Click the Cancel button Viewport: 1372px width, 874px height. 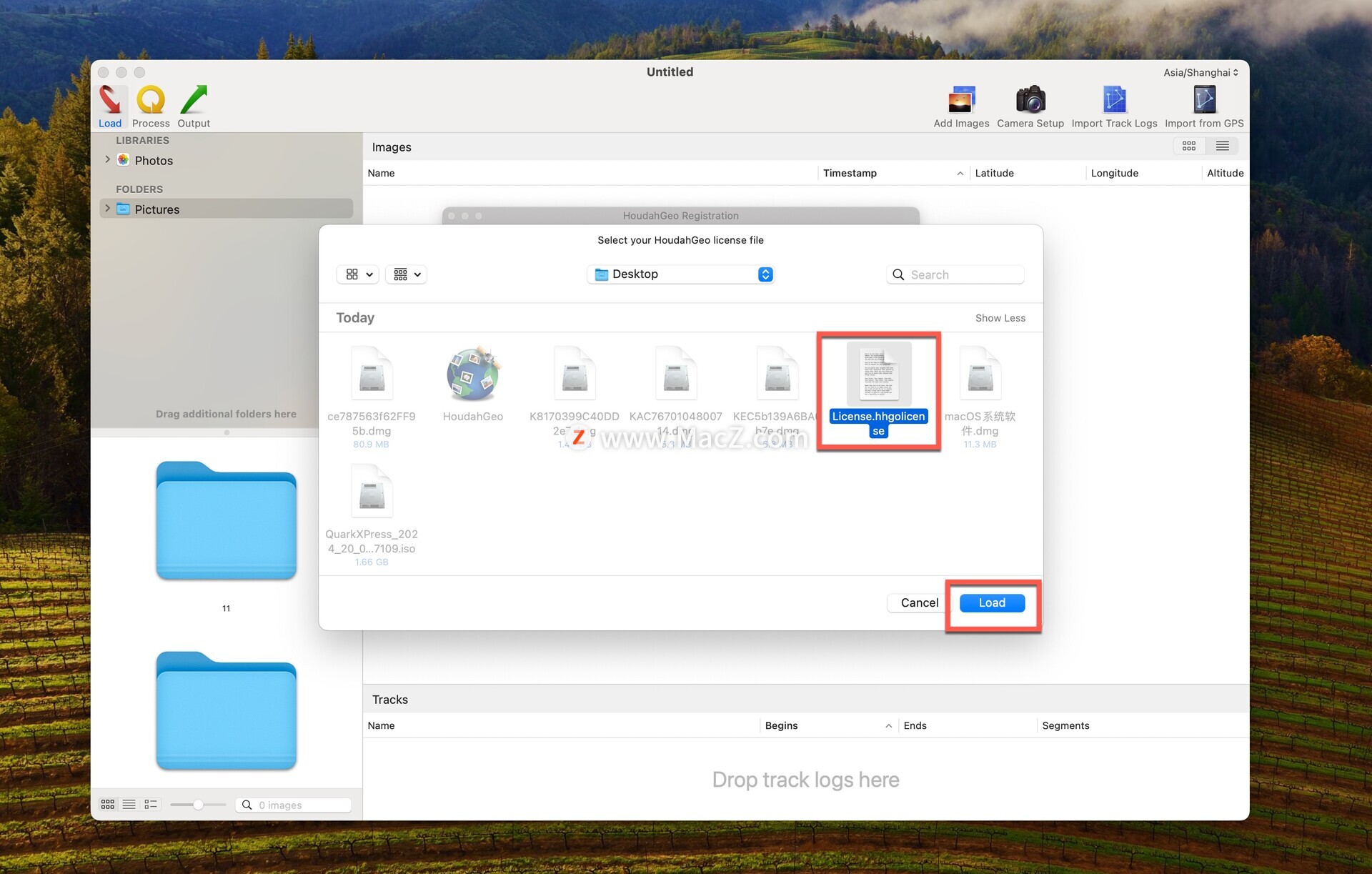pyautogui.click(x=919, y=602)
